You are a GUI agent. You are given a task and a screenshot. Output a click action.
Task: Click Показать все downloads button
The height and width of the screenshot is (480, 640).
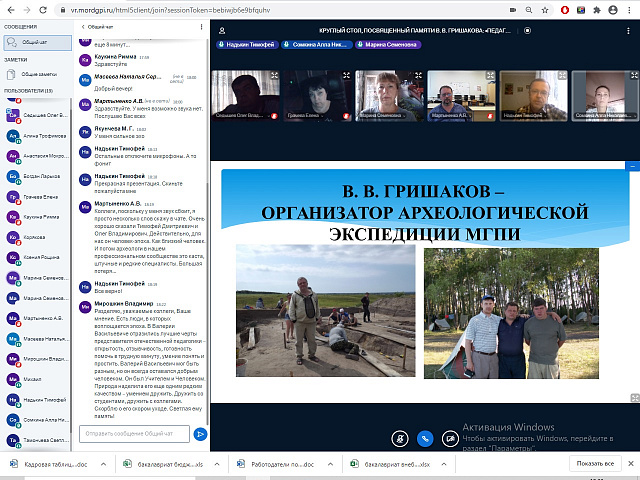(595, 464)
